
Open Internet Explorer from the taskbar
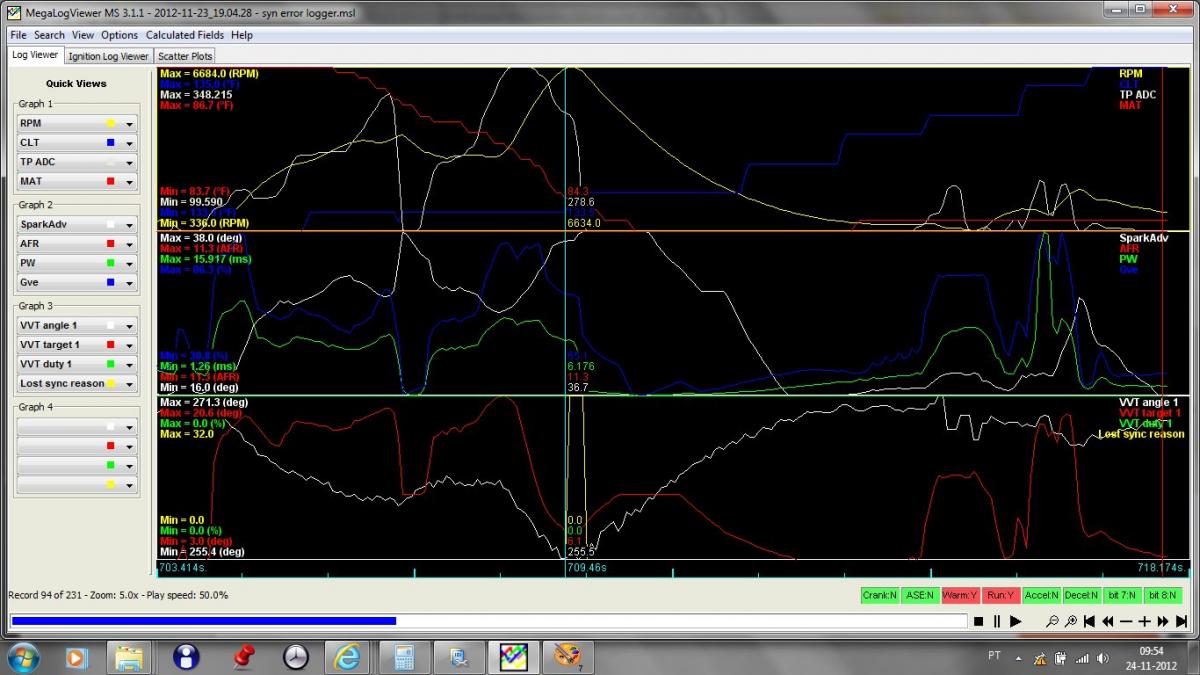tap(347, 657)
